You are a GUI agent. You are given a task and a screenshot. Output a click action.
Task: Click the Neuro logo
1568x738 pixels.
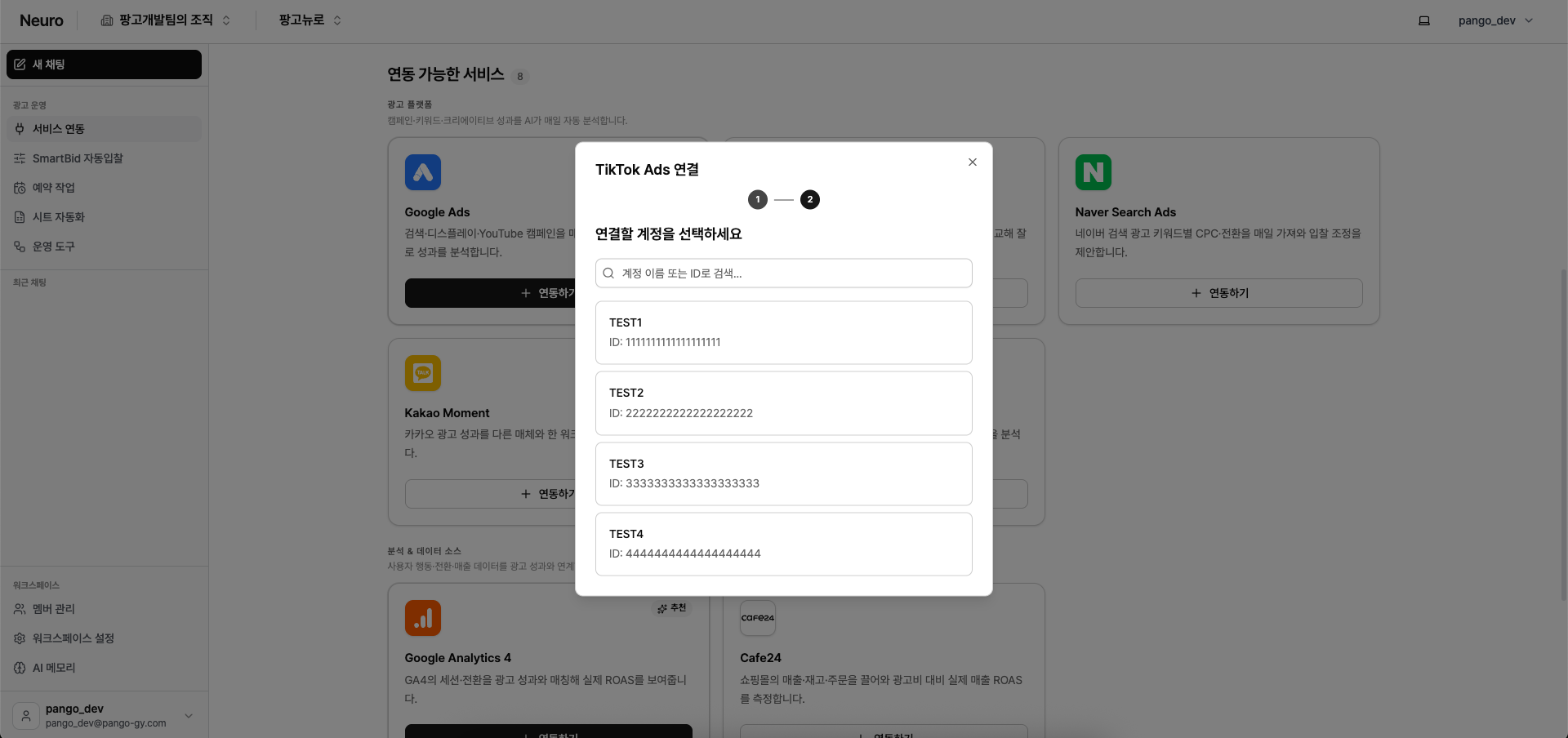pos(42,20)
